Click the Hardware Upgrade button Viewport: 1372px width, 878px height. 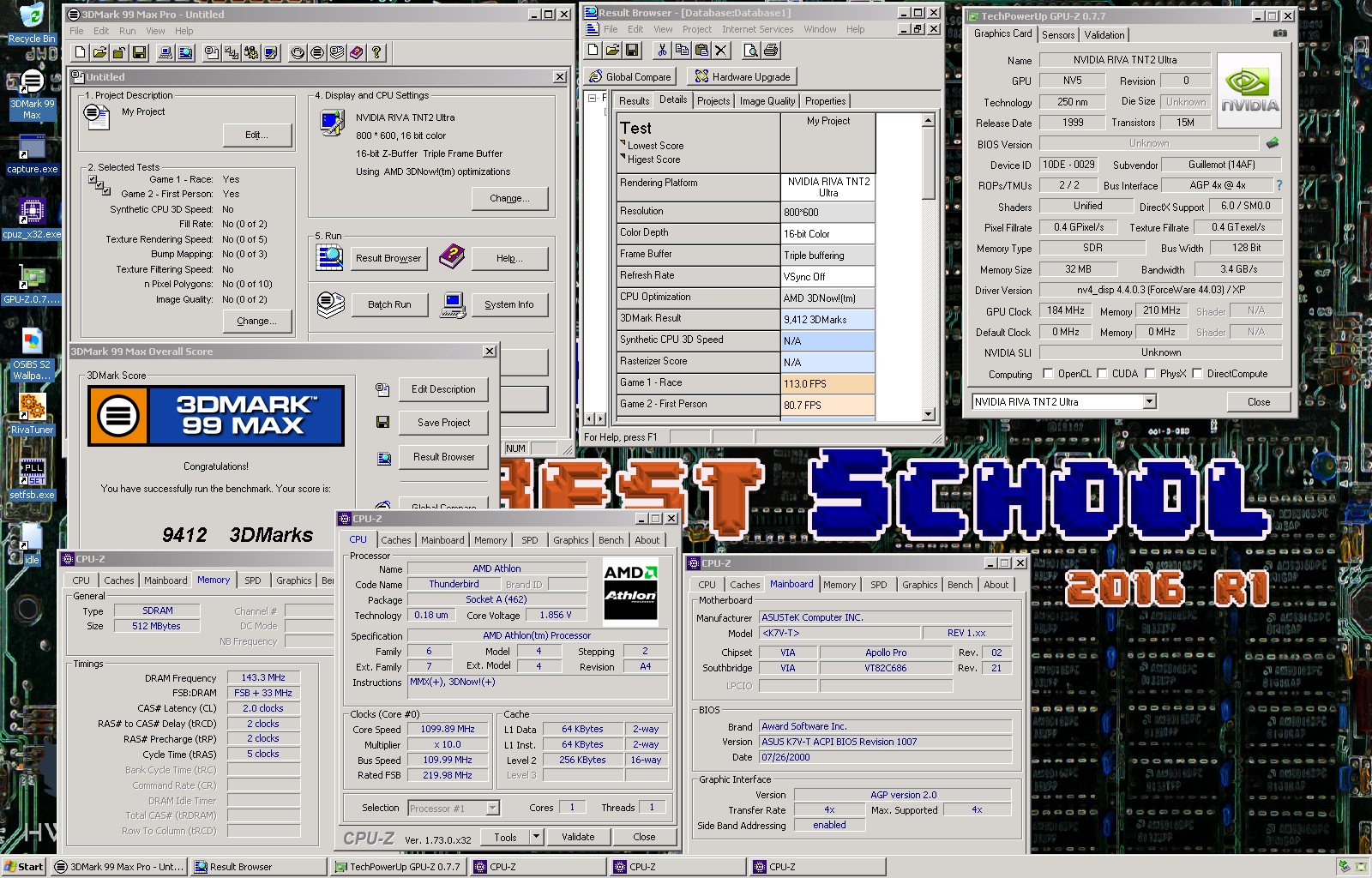(743, 76)
